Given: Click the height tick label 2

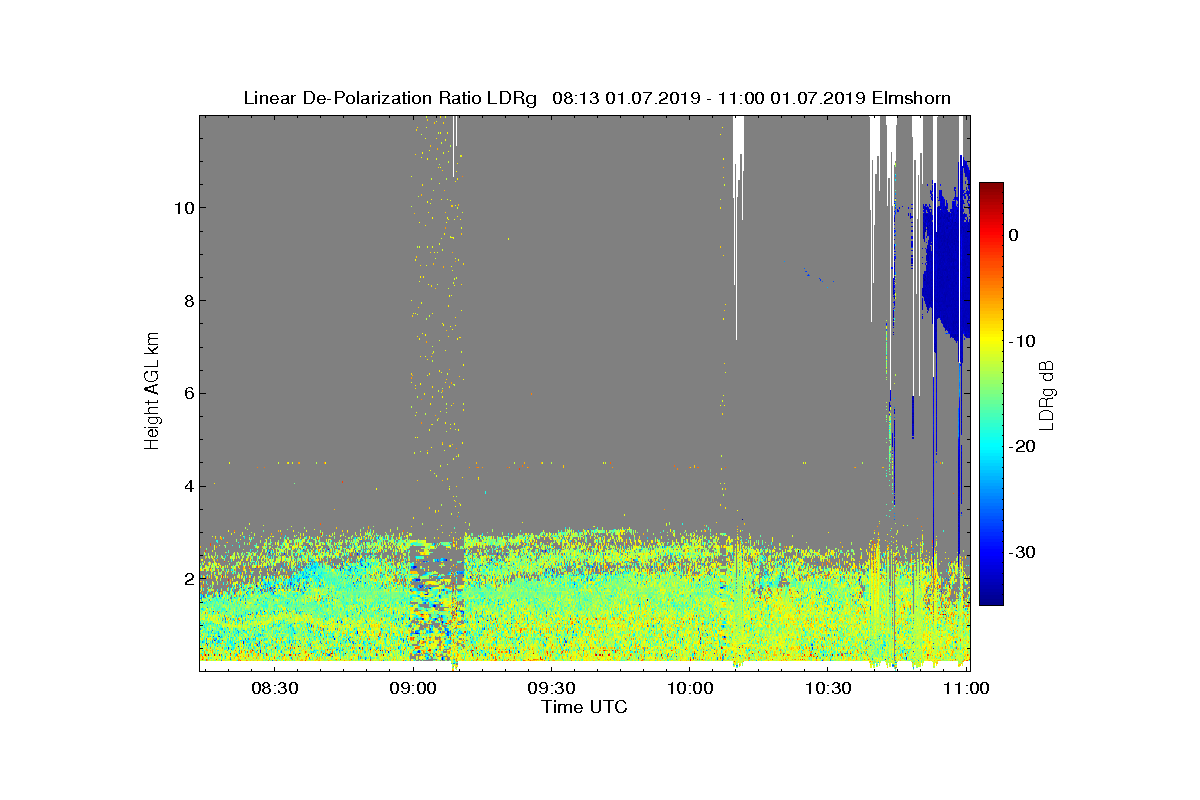Looking at the screenshot, I should tap(187, 579).
